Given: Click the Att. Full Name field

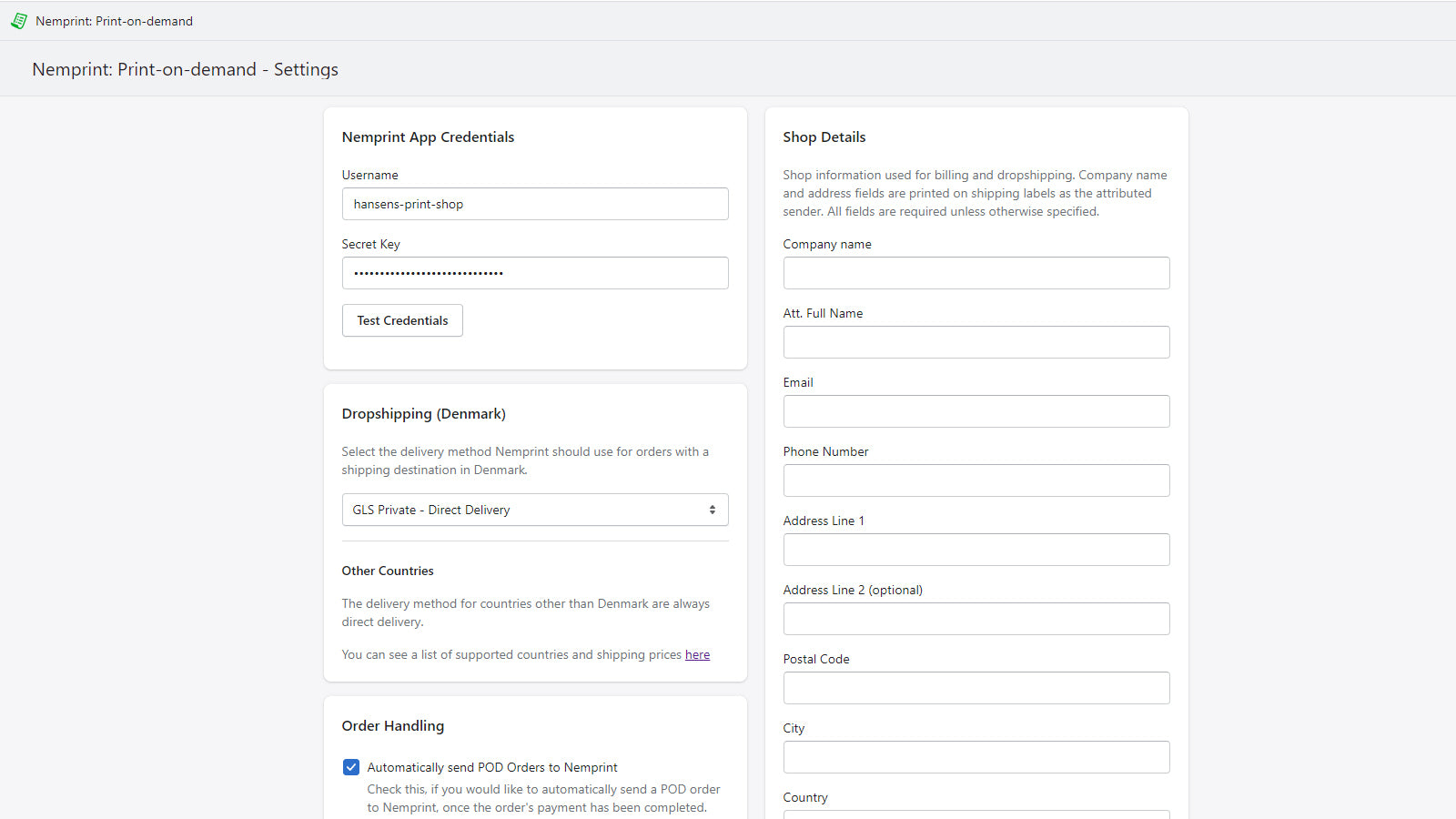Looking at the screenshot, I should pyautogui.click(x=976, y=342).
